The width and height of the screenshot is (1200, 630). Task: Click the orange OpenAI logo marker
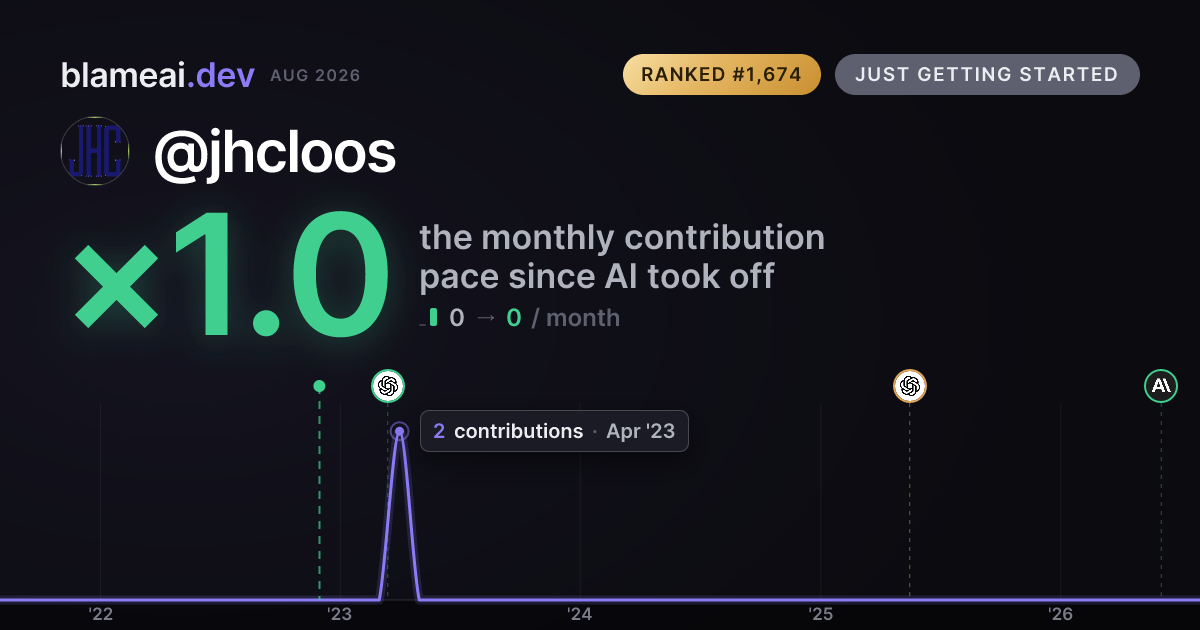tap(909, 386)
